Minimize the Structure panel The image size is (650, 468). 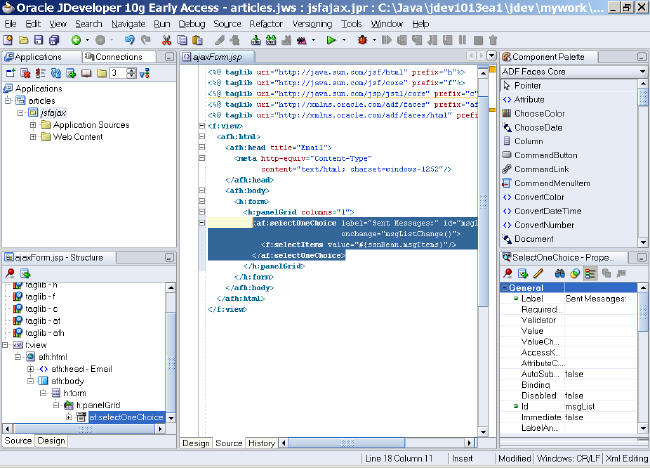169,257
